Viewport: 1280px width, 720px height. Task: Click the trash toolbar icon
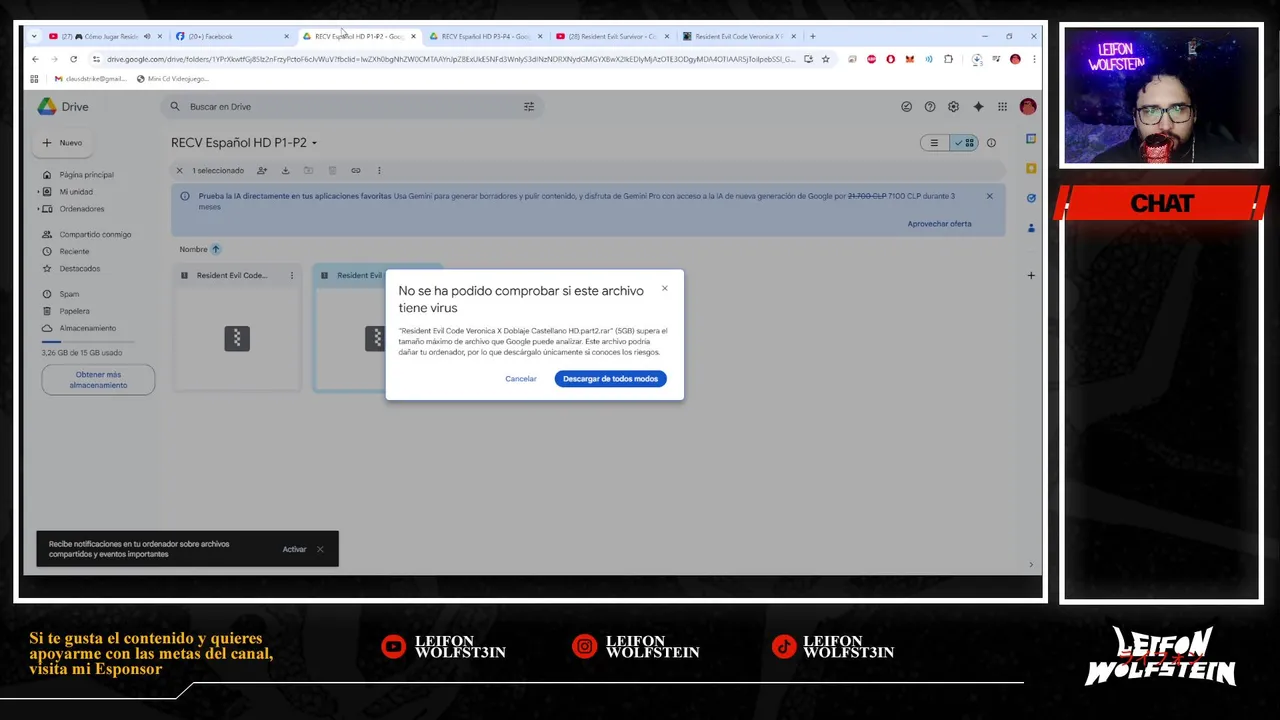click(x=332, y=171)
